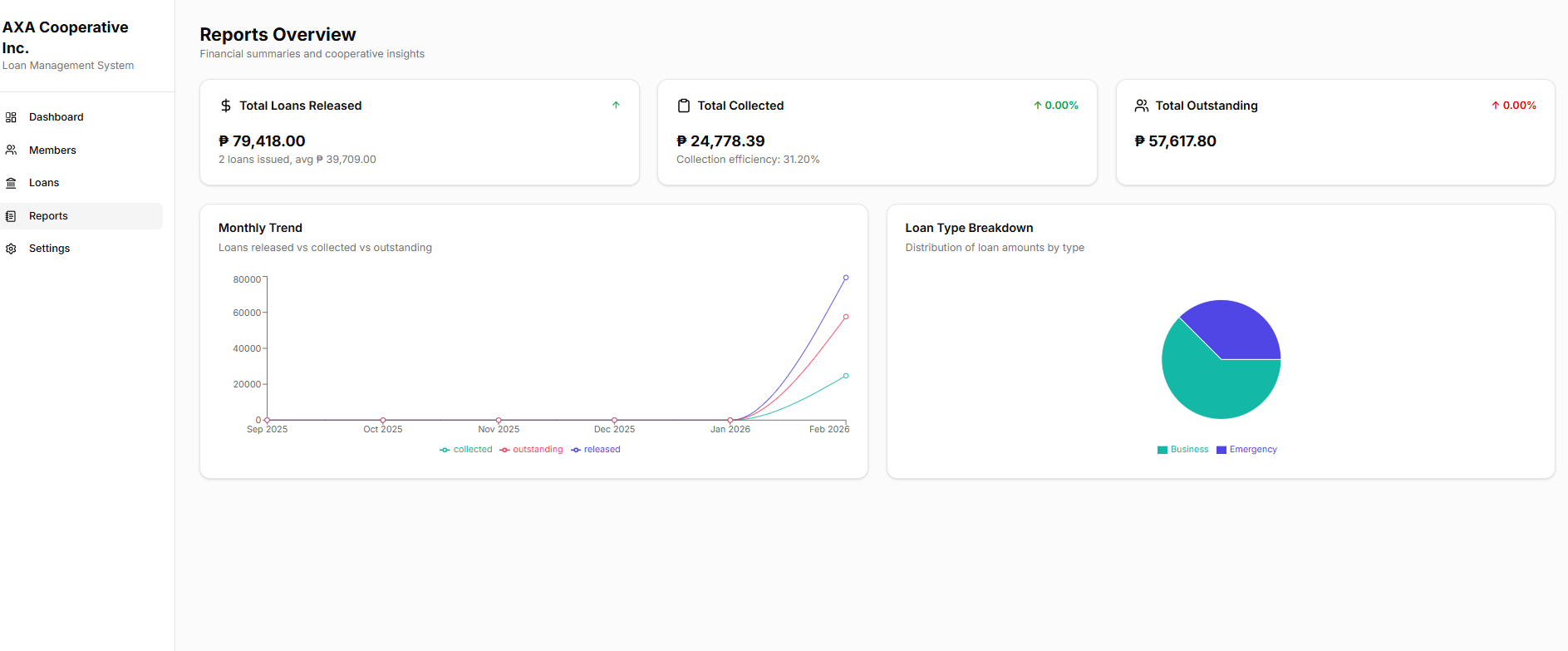Toggle the outstanding series in chart legend
Viewport: 1568px width, 651px height.
pos(531,450)
